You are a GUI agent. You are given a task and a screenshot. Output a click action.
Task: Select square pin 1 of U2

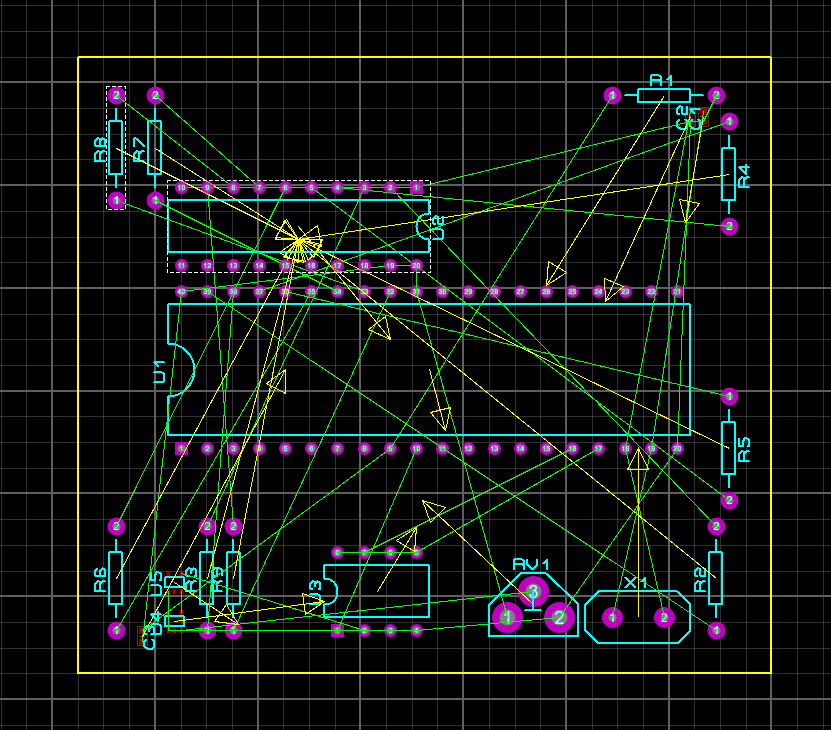[417, 187]
